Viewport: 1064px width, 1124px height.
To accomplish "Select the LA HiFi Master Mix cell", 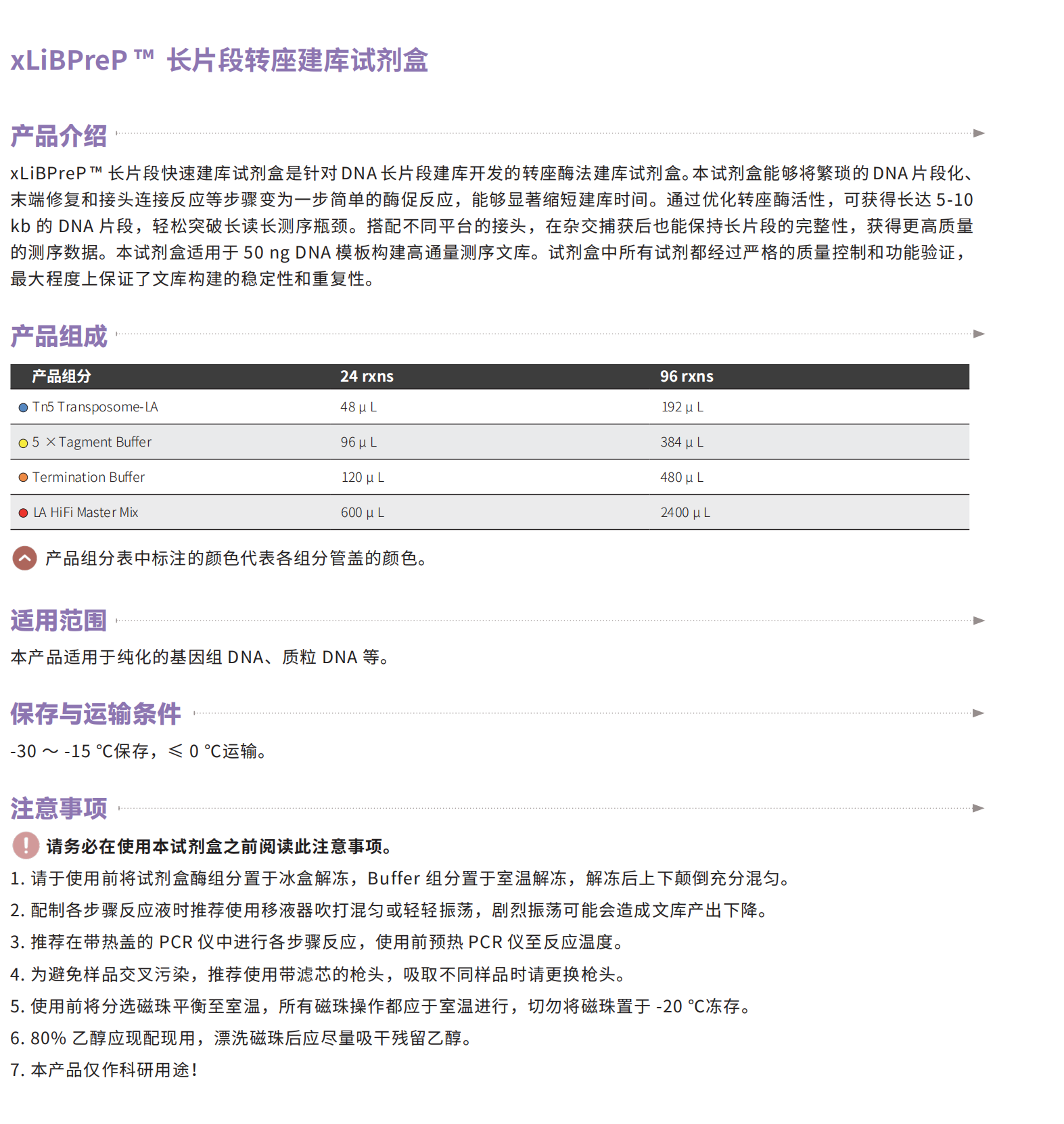I will point(85,512).
